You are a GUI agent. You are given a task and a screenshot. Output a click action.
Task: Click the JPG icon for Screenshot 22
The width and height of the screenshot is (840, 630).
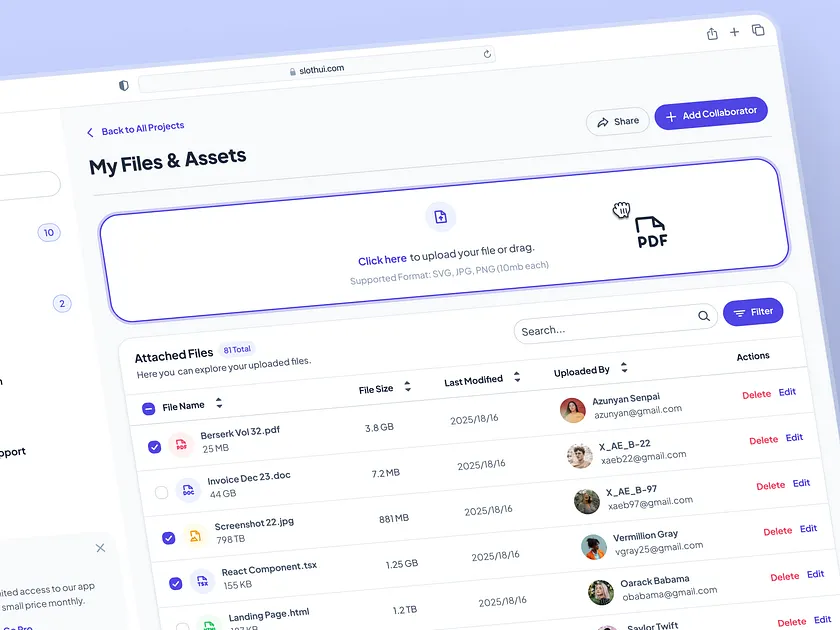tap(194, 535)
